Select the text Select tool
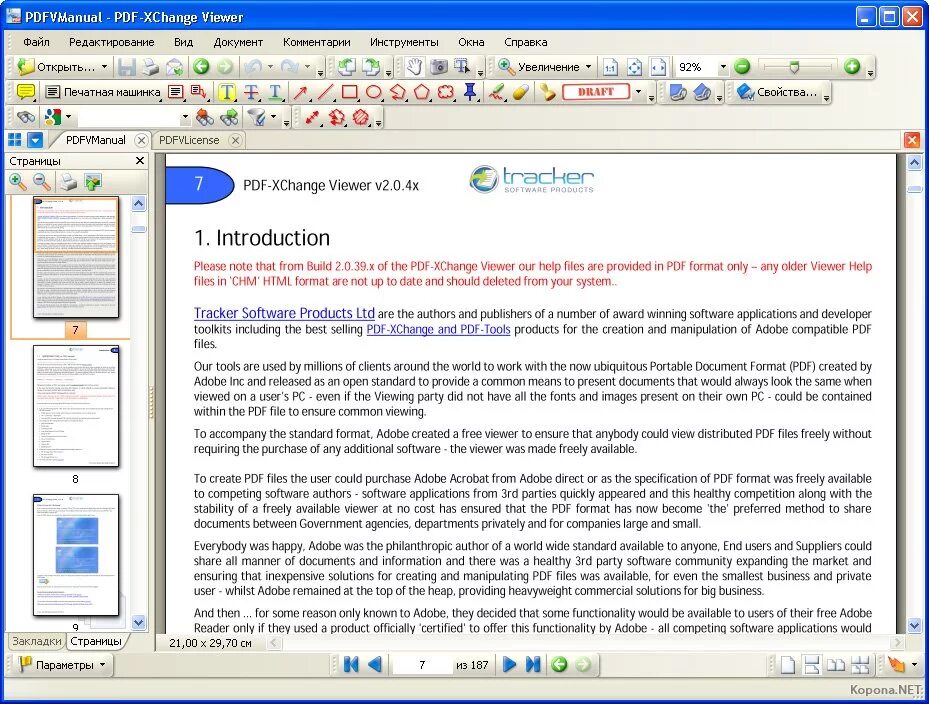Screen dimensions: 929x704 pos(462,67)
